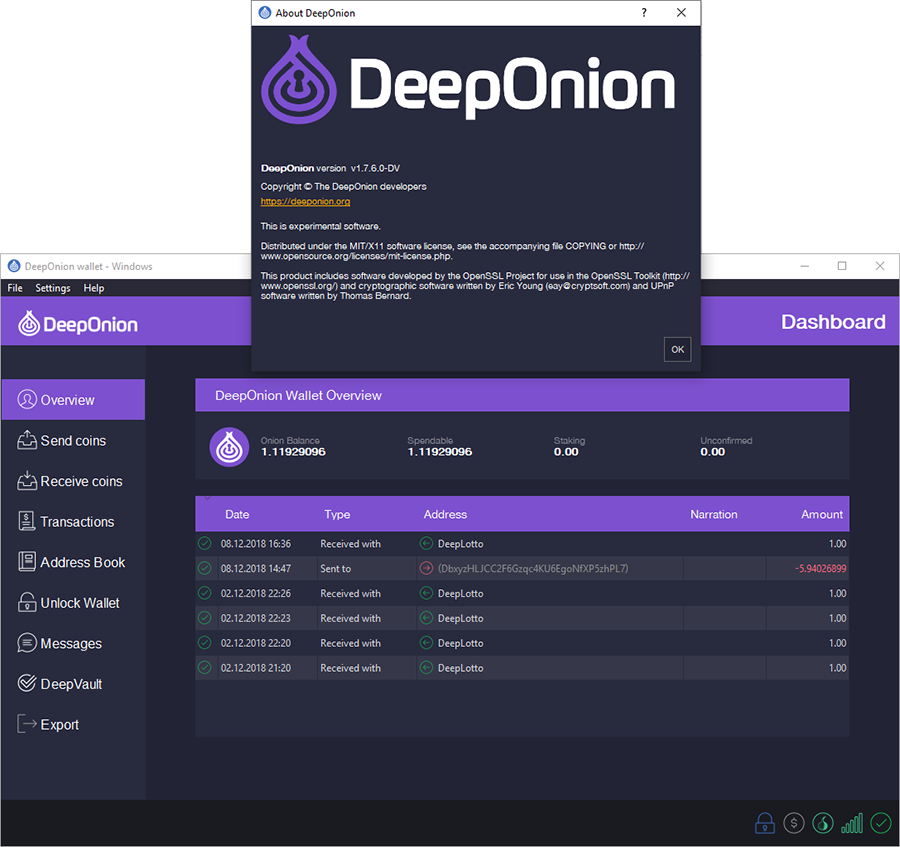Click the blue lock icon in status bar

(x=765, y=823)
